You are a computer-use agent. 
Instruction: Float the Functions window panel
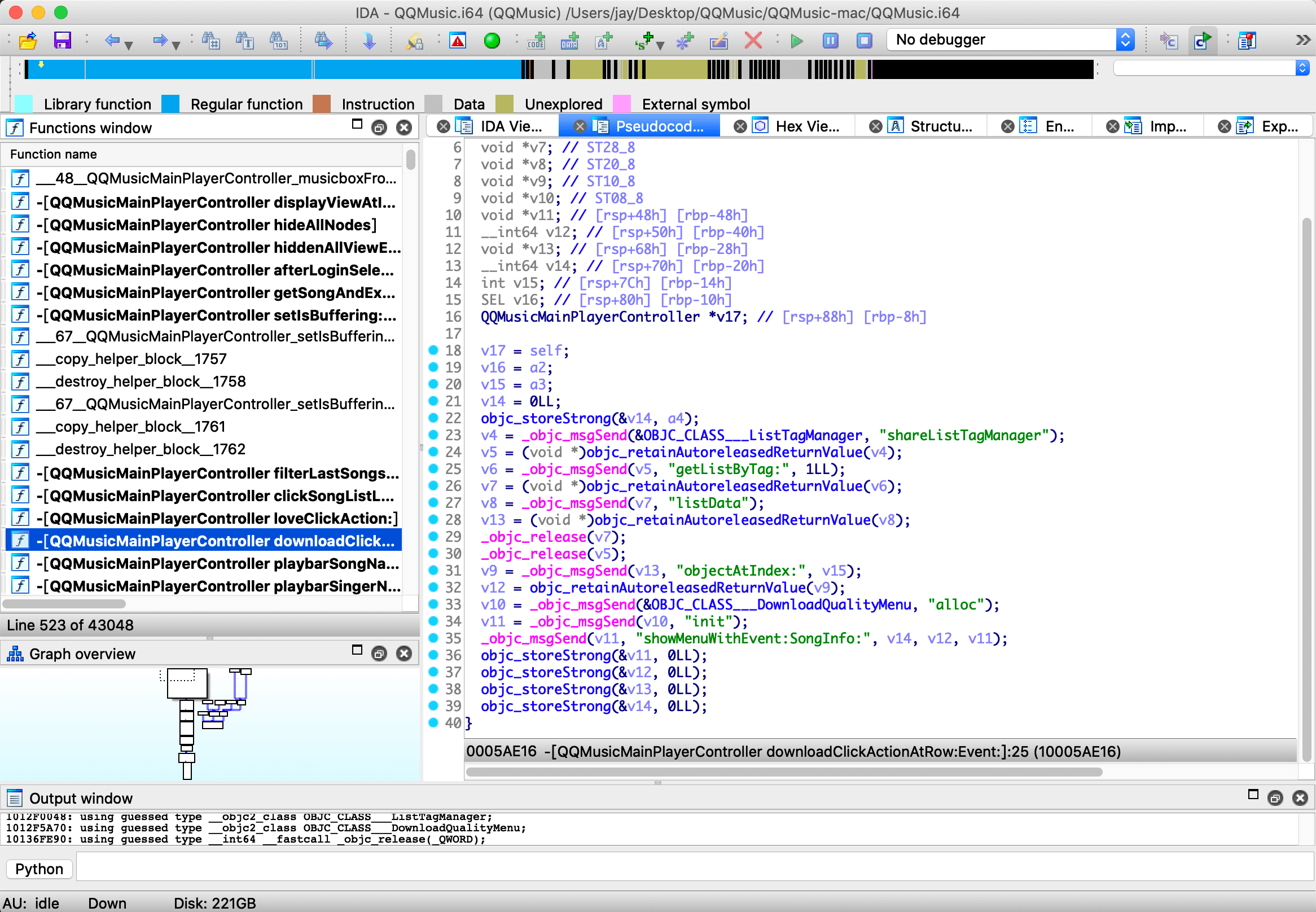[379, 128]
